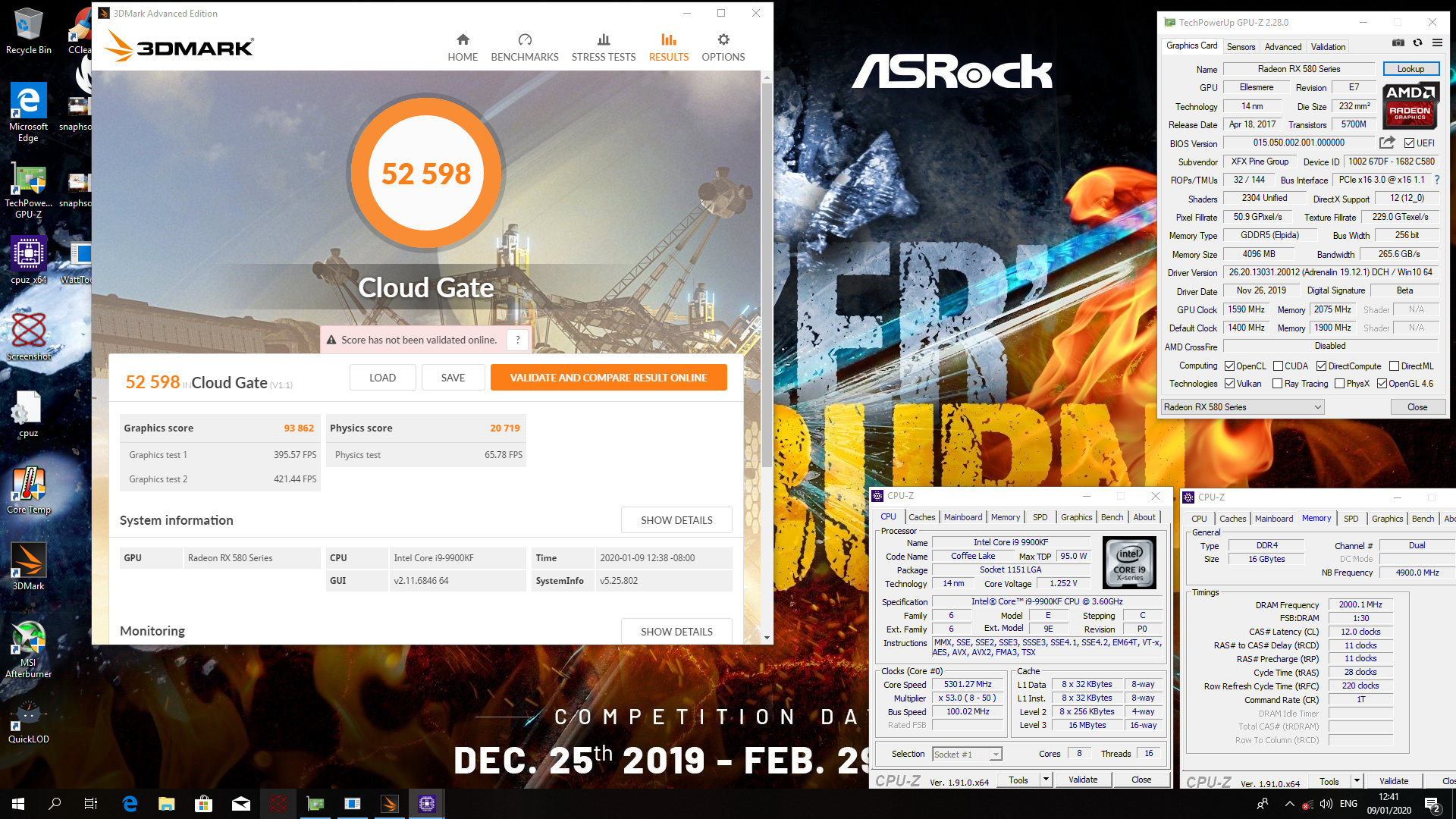Click SAVE button in 3DMark
The width and height of the screenshot is (1456, 819).
[453, 378]
